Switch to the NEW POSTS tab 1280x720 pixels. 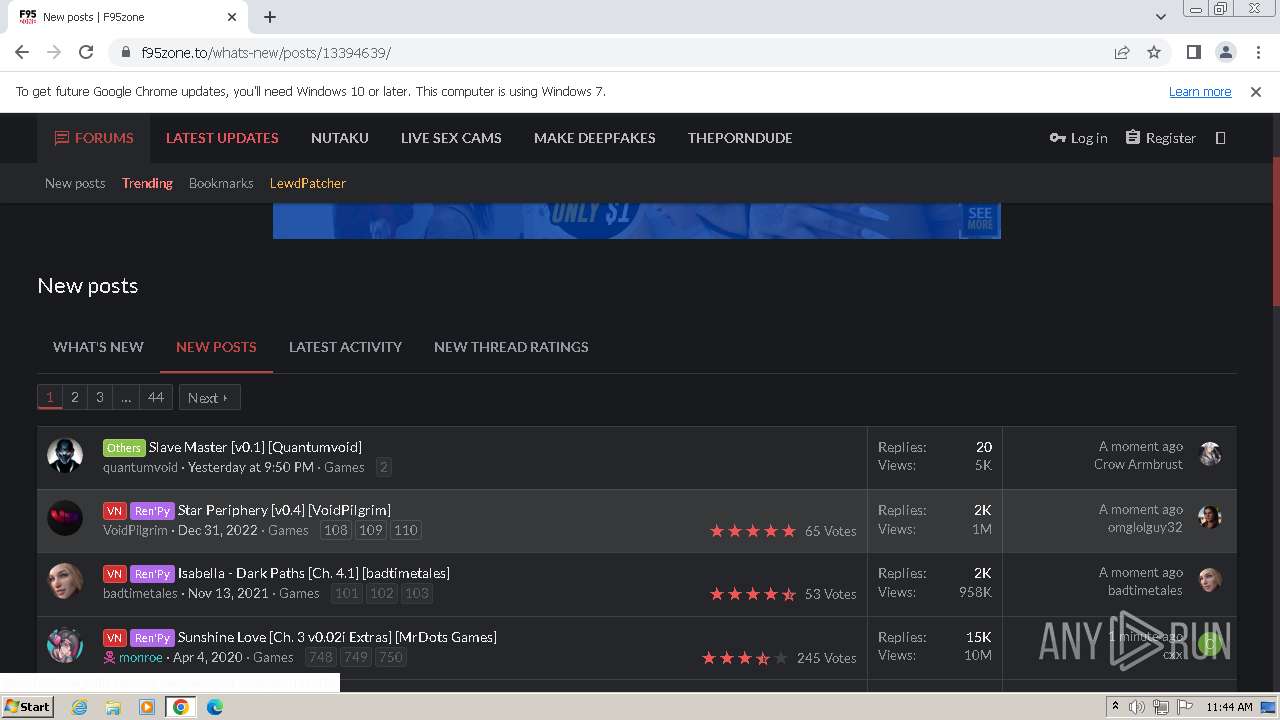pyautogui.click(x=216, y=347)
